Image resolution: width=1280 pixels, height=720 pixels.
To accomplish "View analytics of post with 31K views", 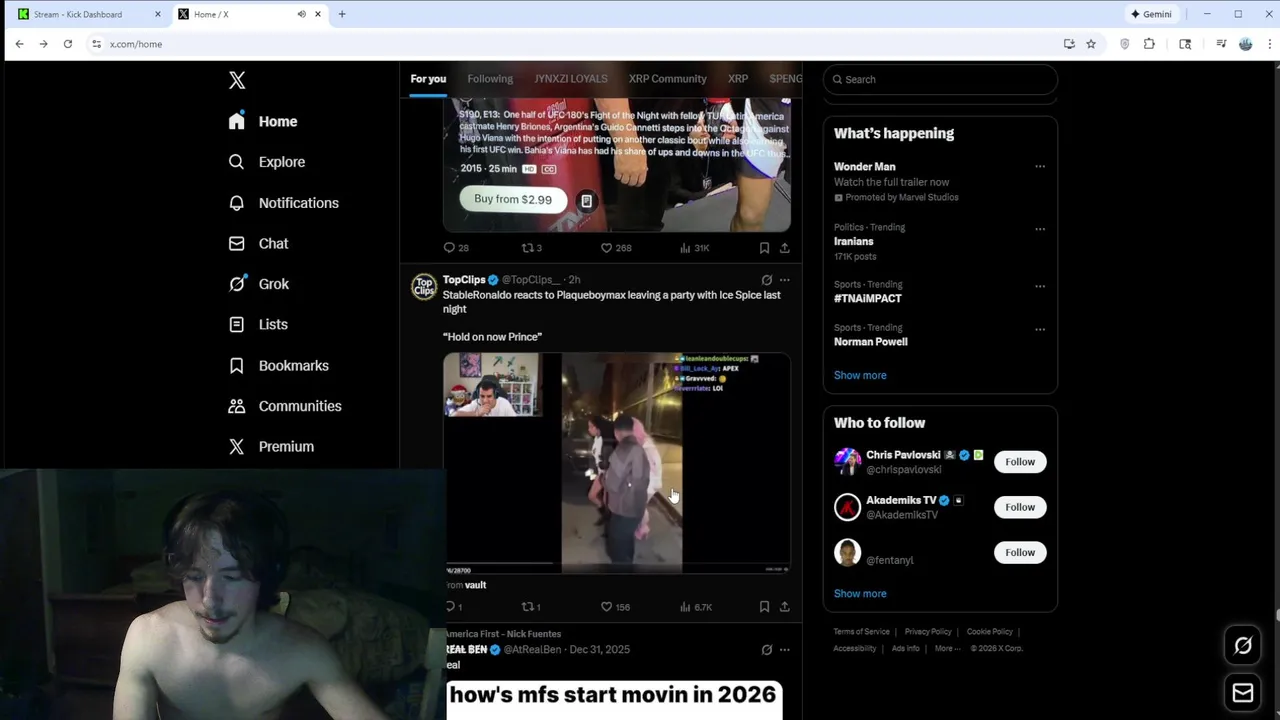I will (x=694, y=248).
